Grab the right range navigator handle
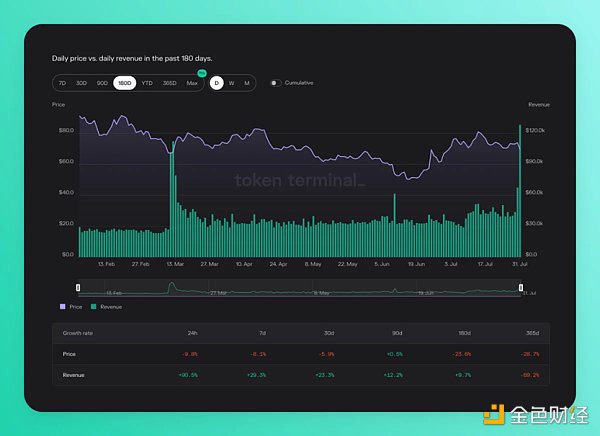Image resolution: width=600 pixels, height=436 pixels. [x=521, y=287]
